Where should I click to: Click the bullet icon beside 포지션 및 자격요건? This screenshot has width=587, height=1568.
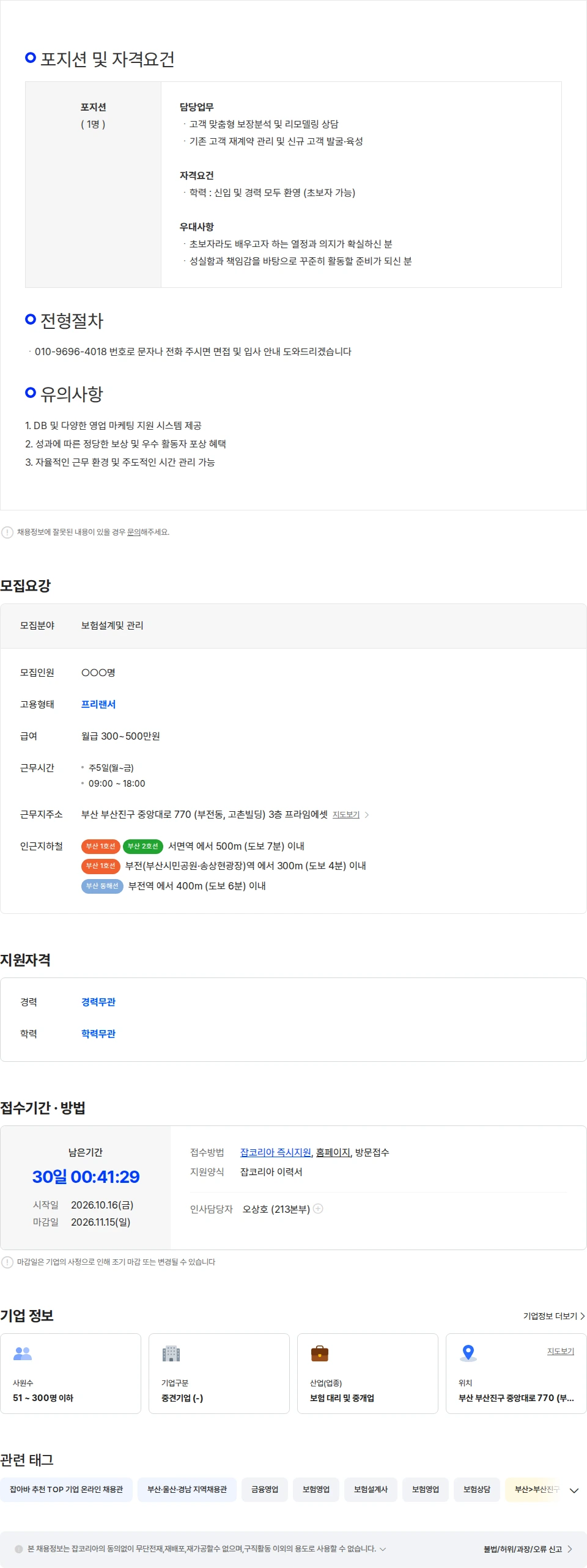tap(31, 57)
